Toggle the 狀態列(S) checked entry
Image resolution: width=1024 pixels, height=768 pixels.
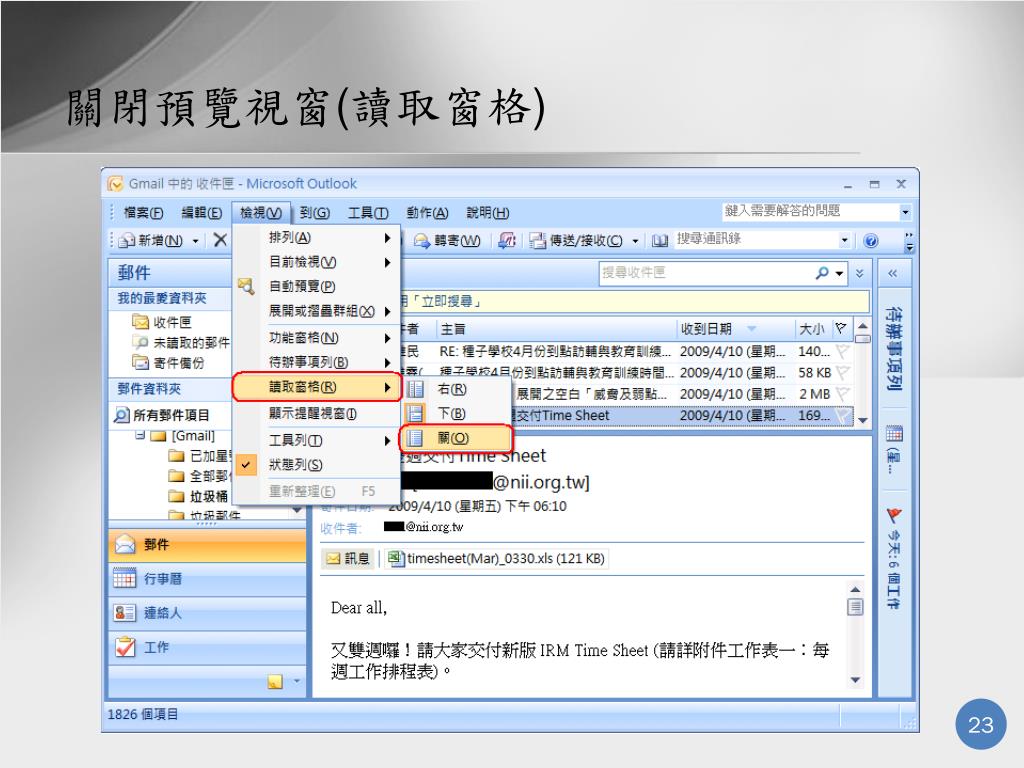tap(316, 465)
